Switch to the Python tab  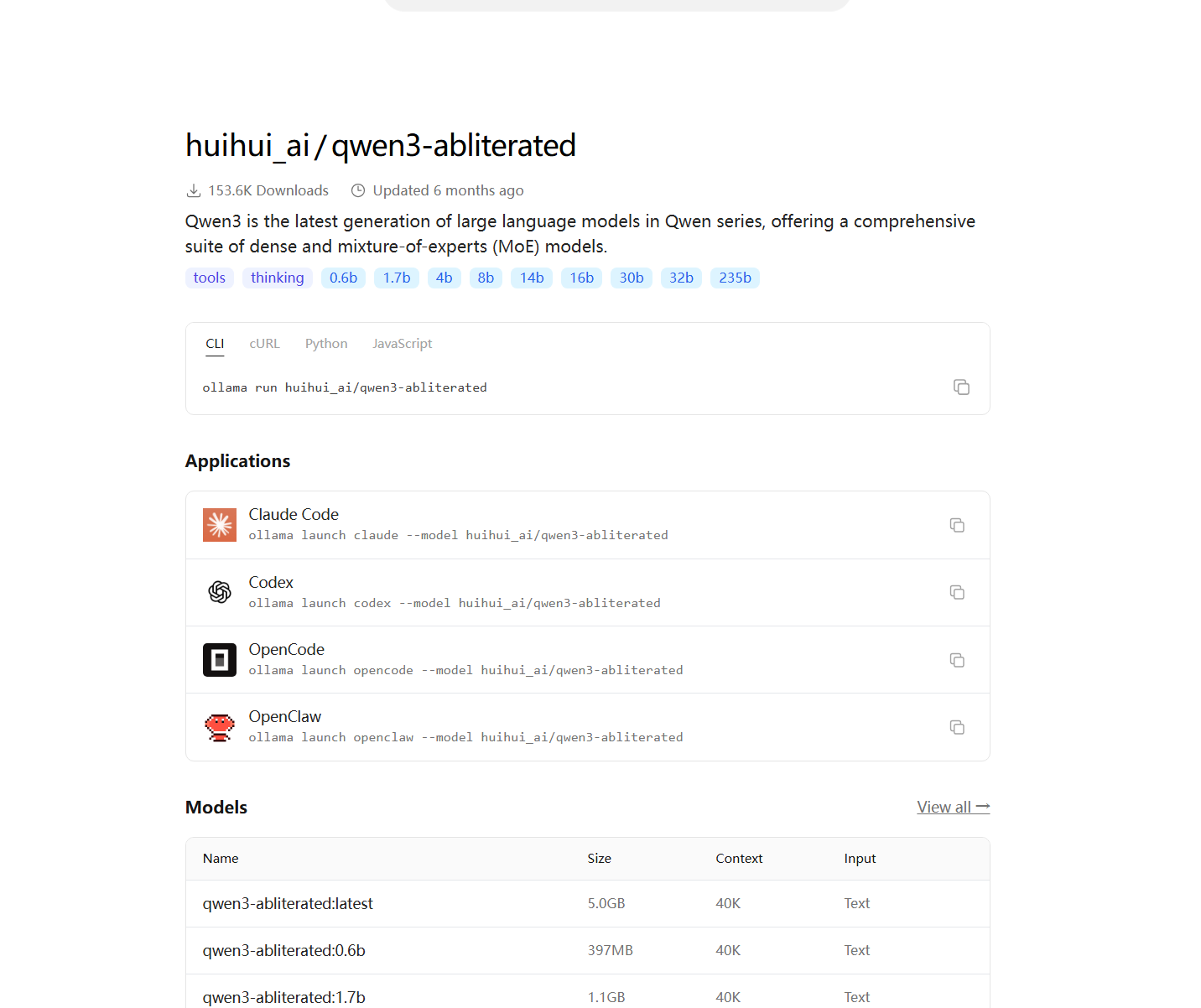click(x=326, y=344)
